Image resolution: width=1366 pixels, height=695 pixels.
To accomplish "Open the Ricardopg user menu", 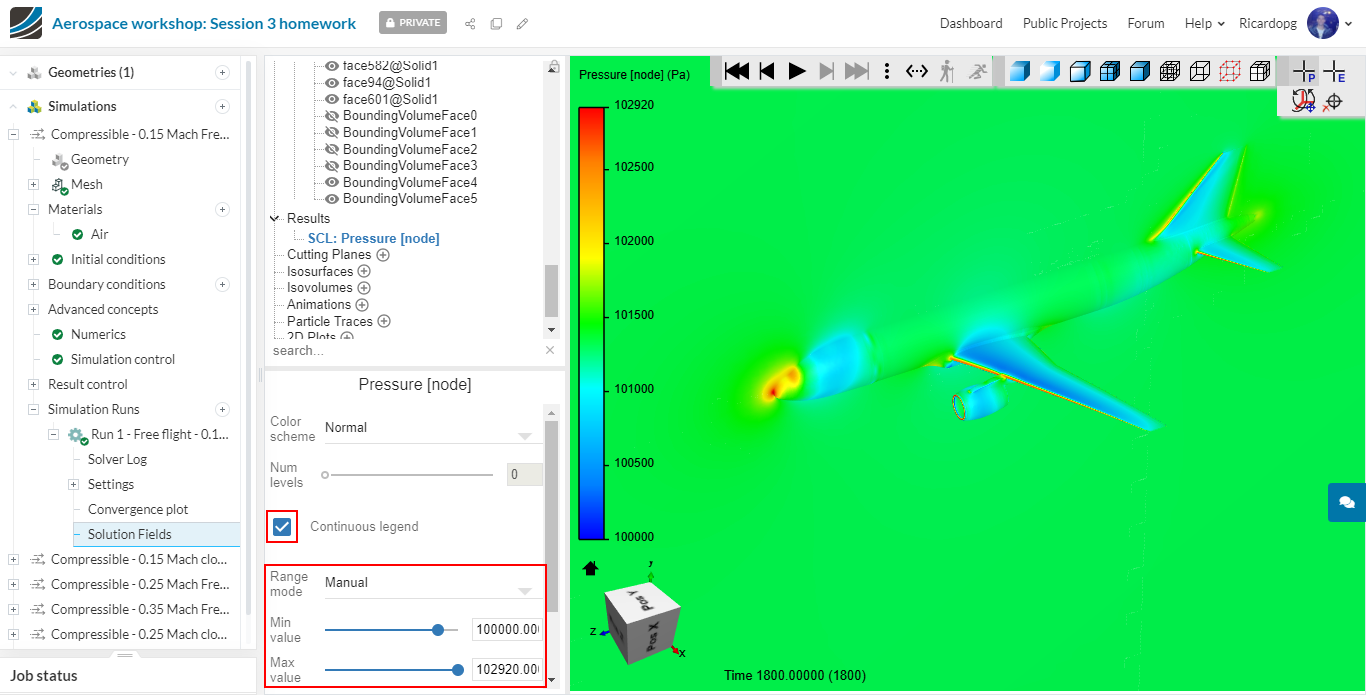I will point(1295,23).
